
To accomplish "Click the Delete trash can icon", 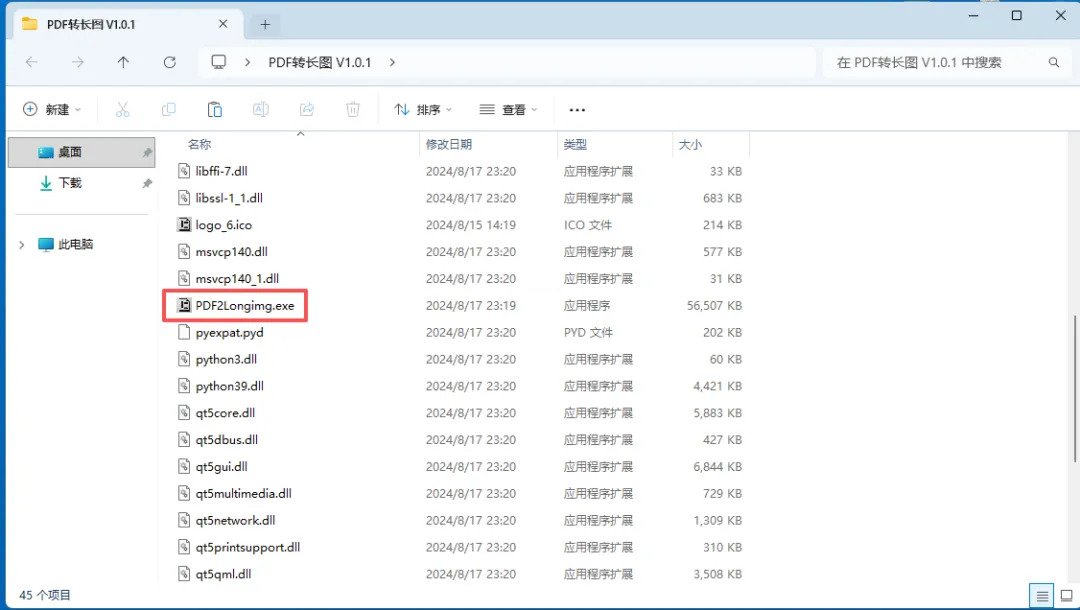I will coord(353,109).
